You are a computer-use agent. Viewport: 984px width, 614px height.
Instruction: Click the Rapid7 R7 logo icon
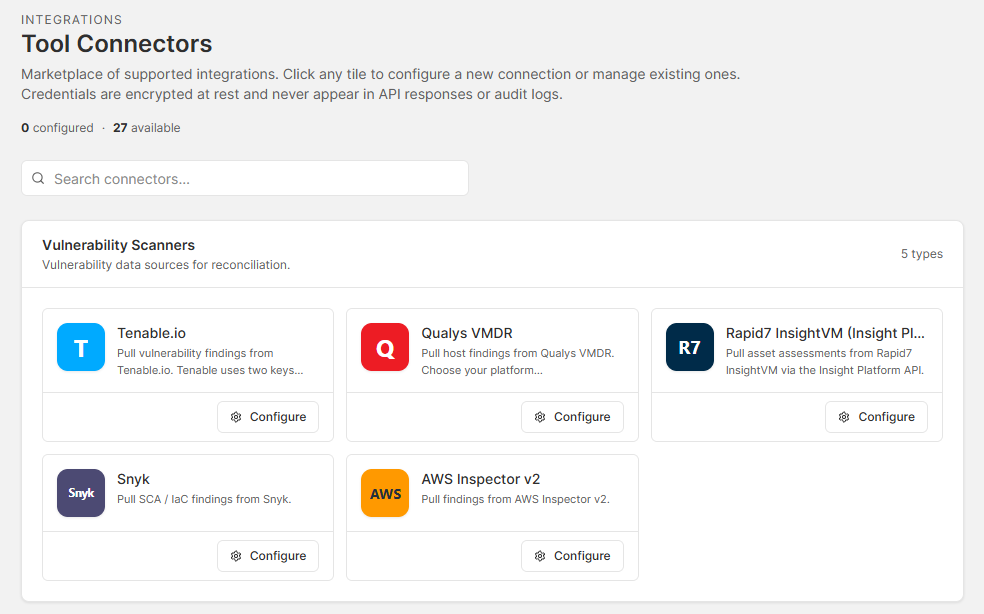pyautogui.click(x=690, y=347)
